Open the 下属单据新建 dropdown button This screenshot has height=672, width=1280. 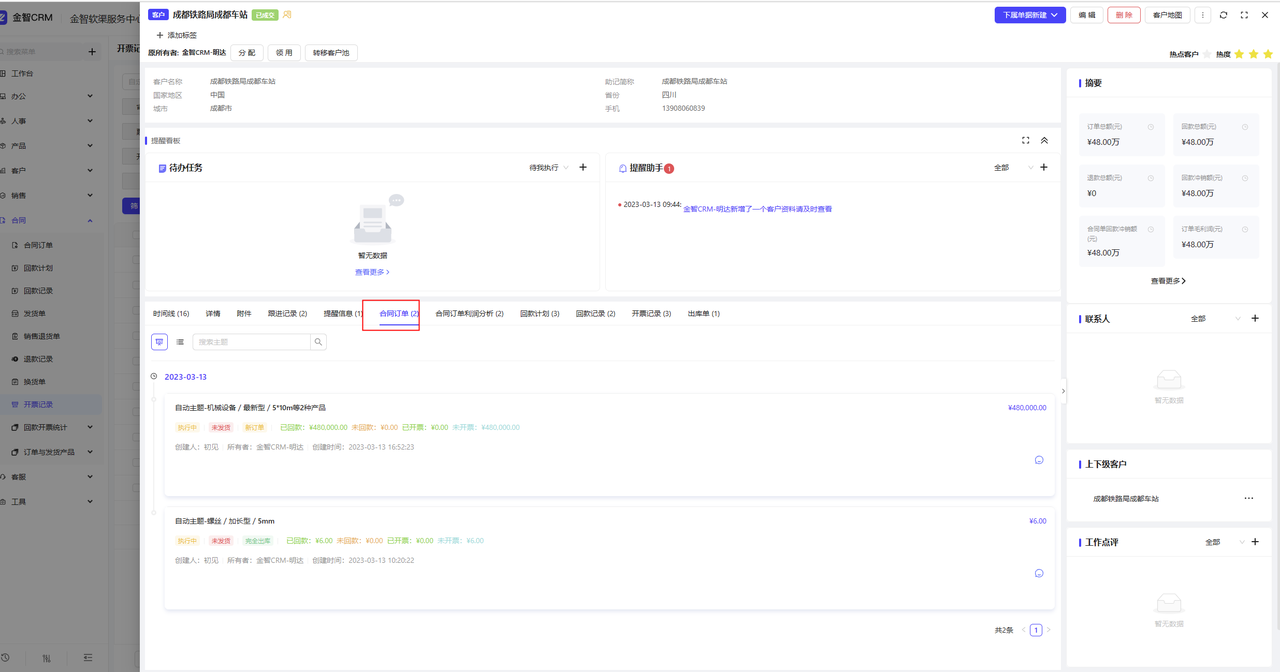(1030, 15)
